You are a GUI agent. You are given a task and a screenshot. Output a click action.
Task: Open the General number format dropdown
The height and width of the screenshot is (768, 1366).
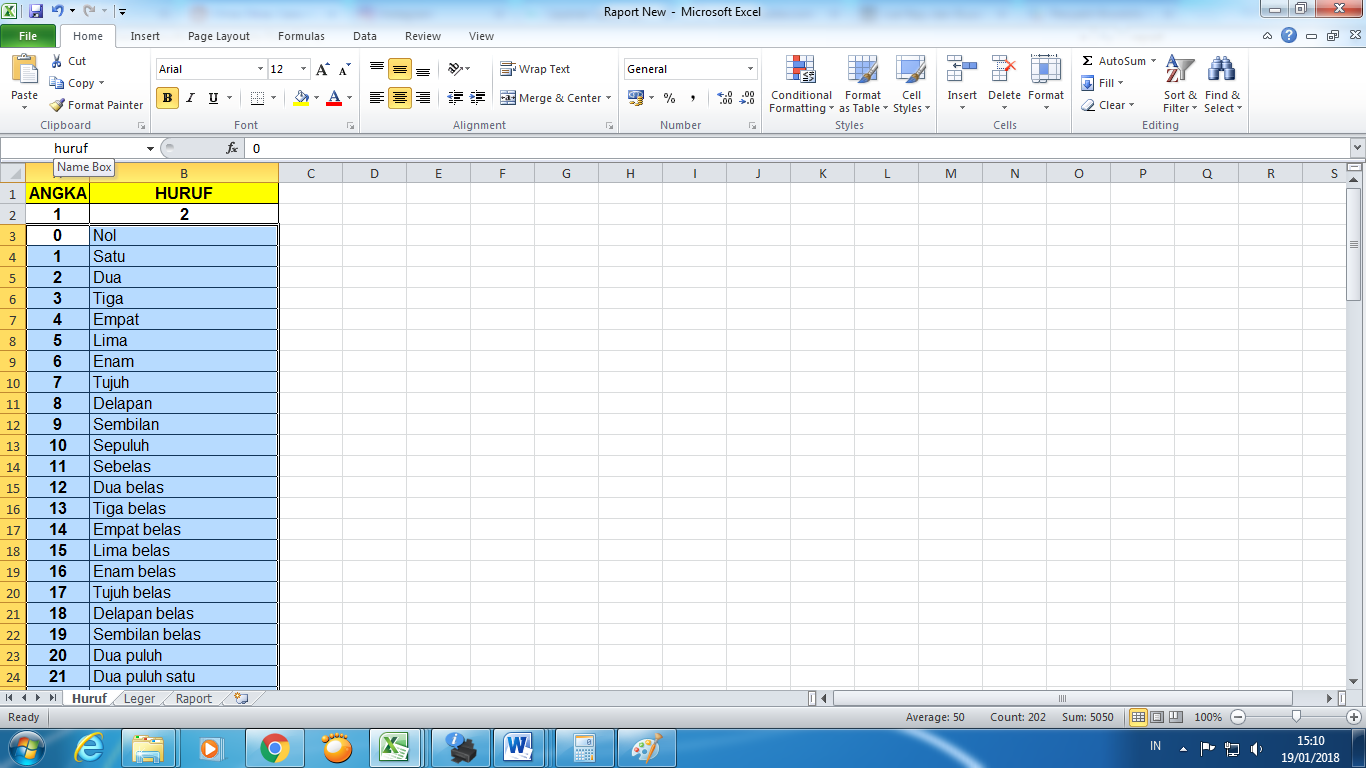point(750,69)
